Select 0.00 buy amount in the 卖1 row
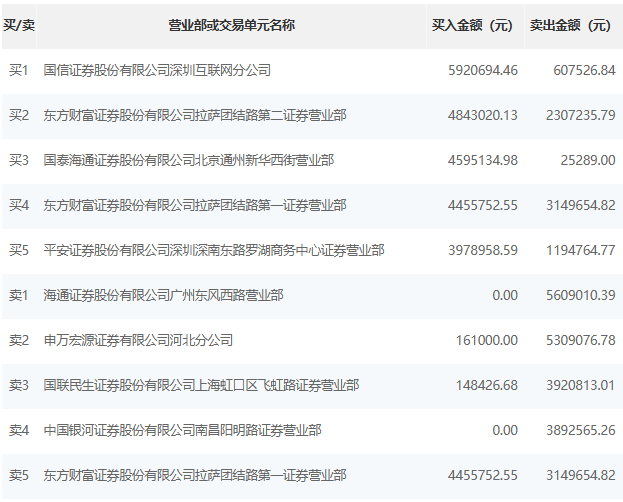Image resolution: width=623 pixels, height=502 pixels. (505, 295)
